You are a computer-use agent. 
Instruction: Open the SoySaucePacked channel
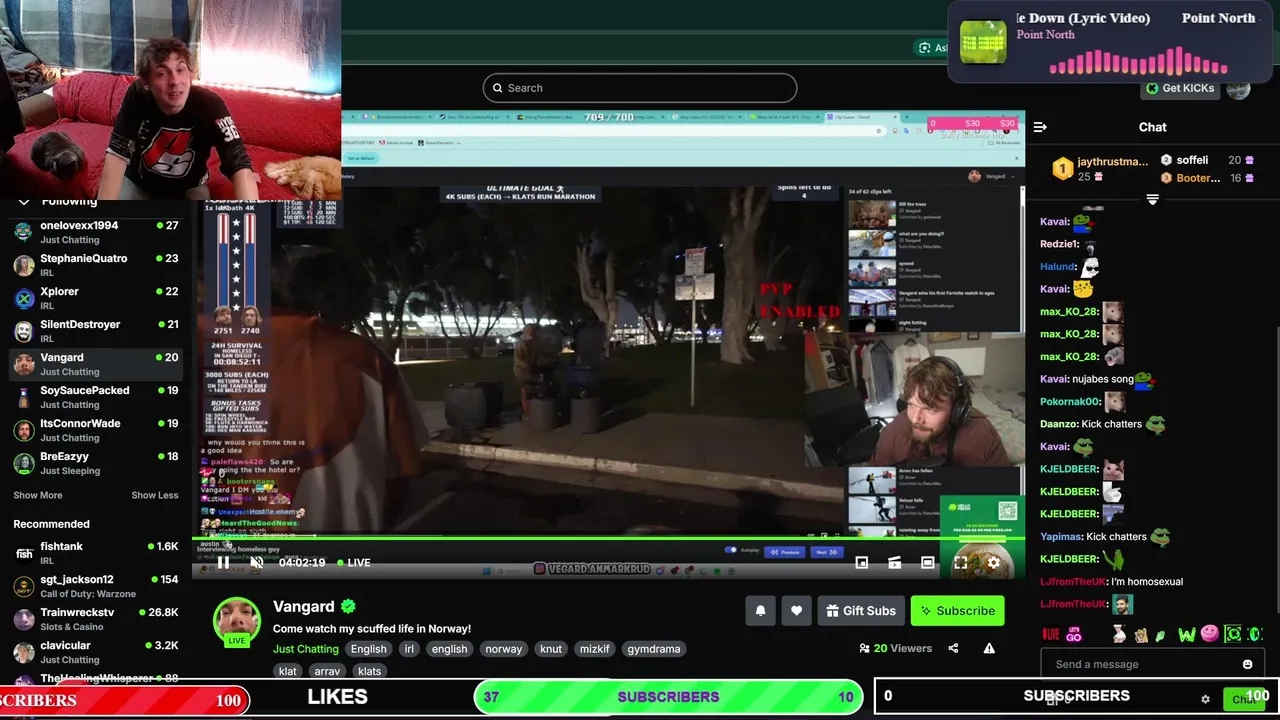tap(96, 397)
